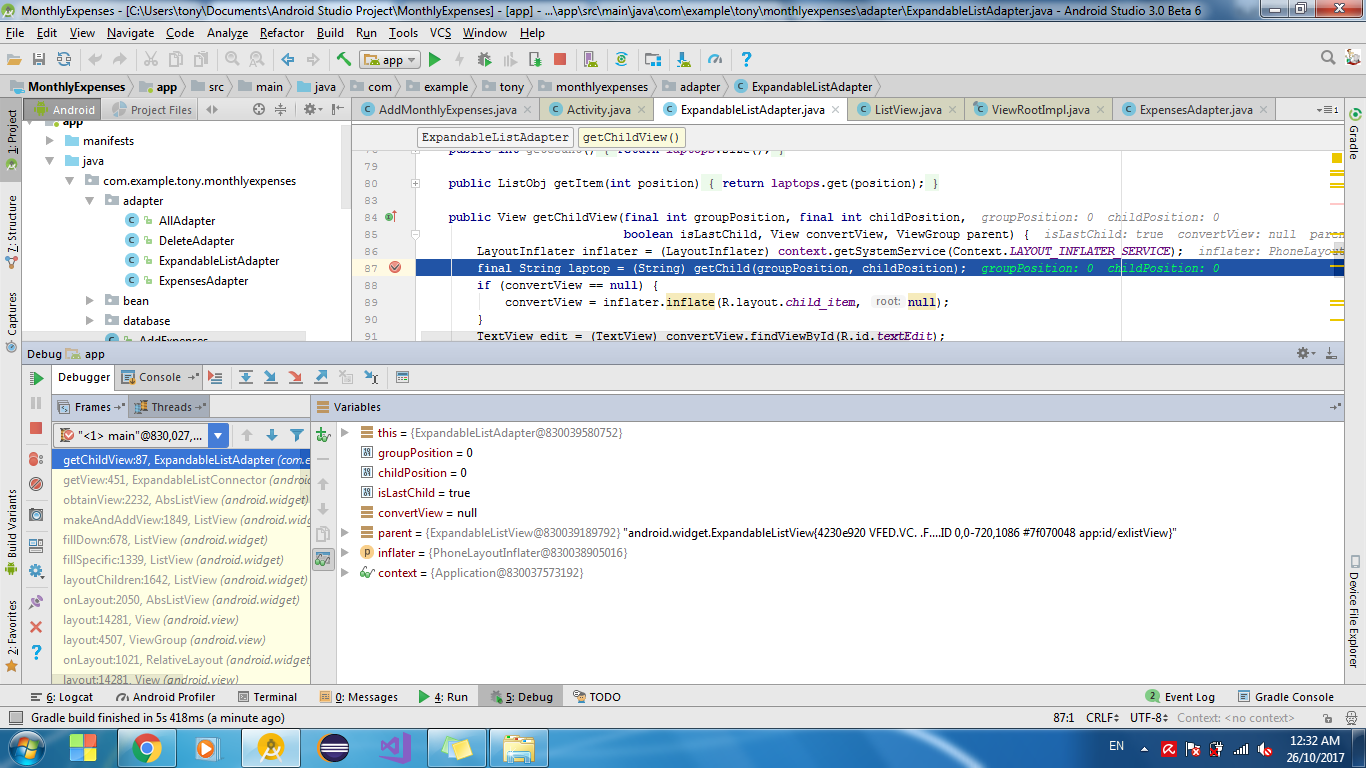The width and height of the screenshot is (1366, 768).
Task: Open the 6: Logcat tool window
Action: (62, 697)
